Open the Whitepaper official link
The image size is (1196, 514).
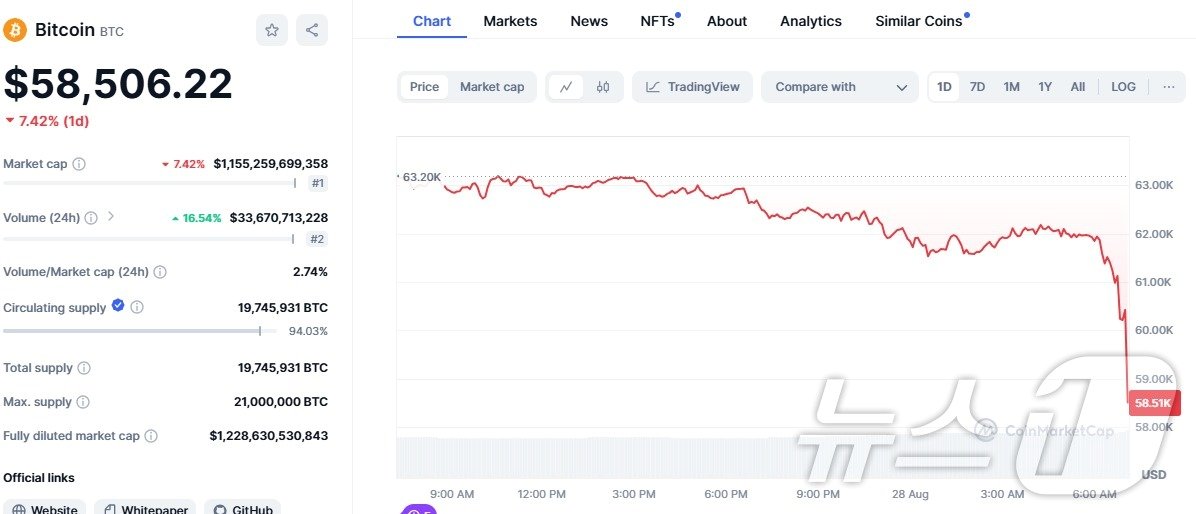[x=145, y=510]
